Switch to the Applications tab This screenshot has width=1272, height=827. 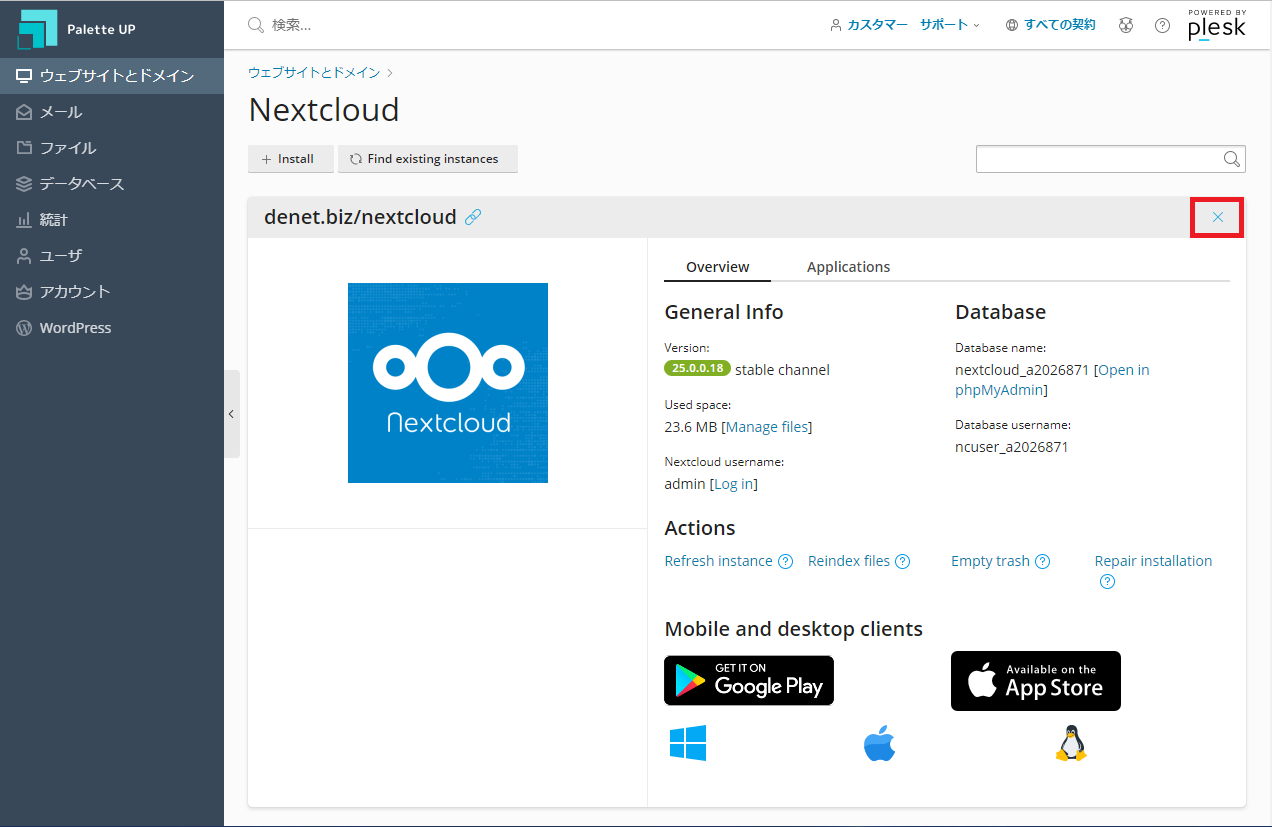[848, 267]
